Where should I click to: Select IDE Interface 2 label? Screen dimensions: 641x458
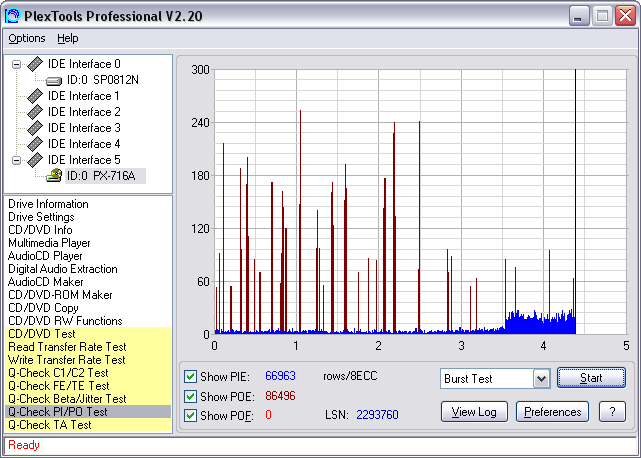click(84, 112)
